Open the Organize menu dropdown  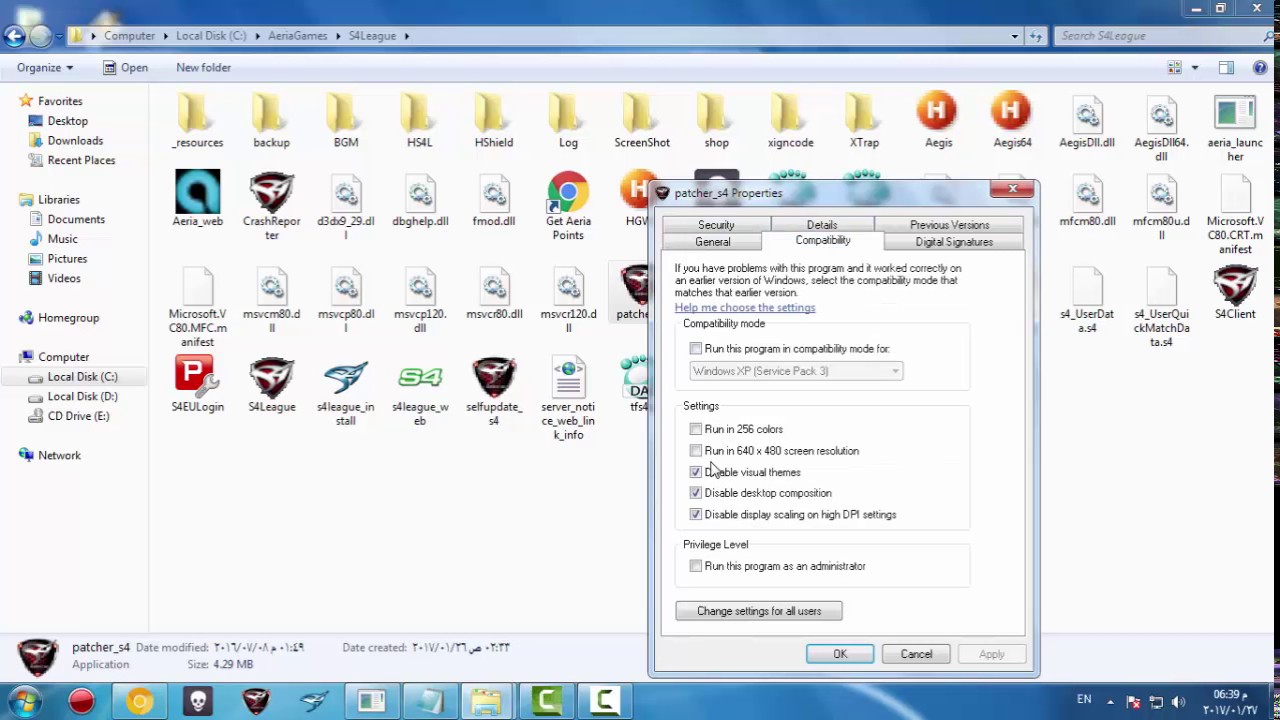click(x=45, y=67)
